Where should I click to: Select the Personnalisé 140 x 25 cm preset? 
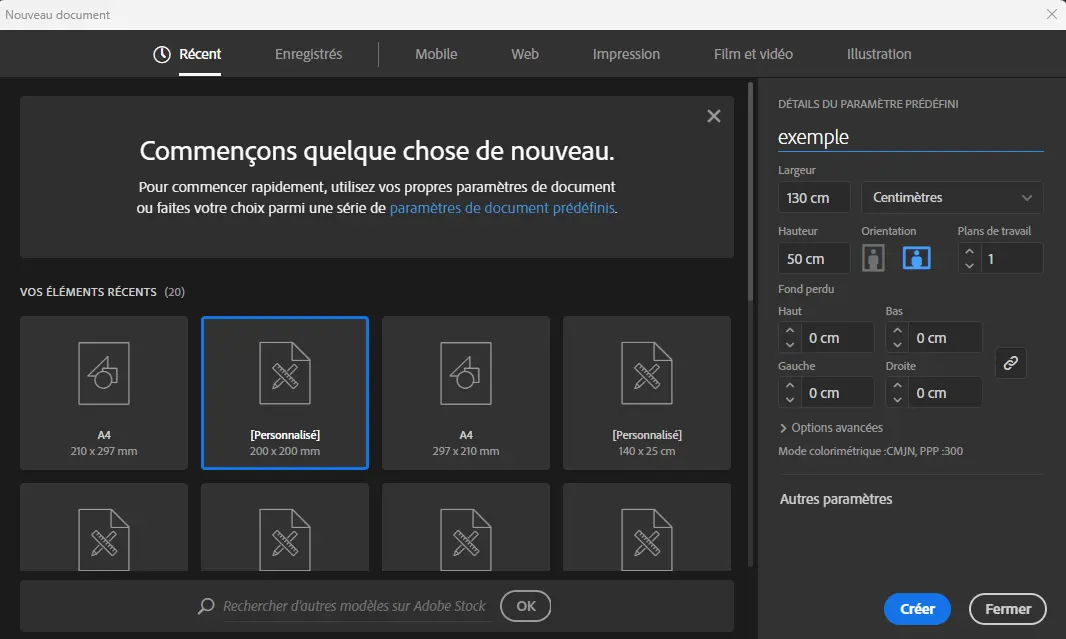coord(647,393)
